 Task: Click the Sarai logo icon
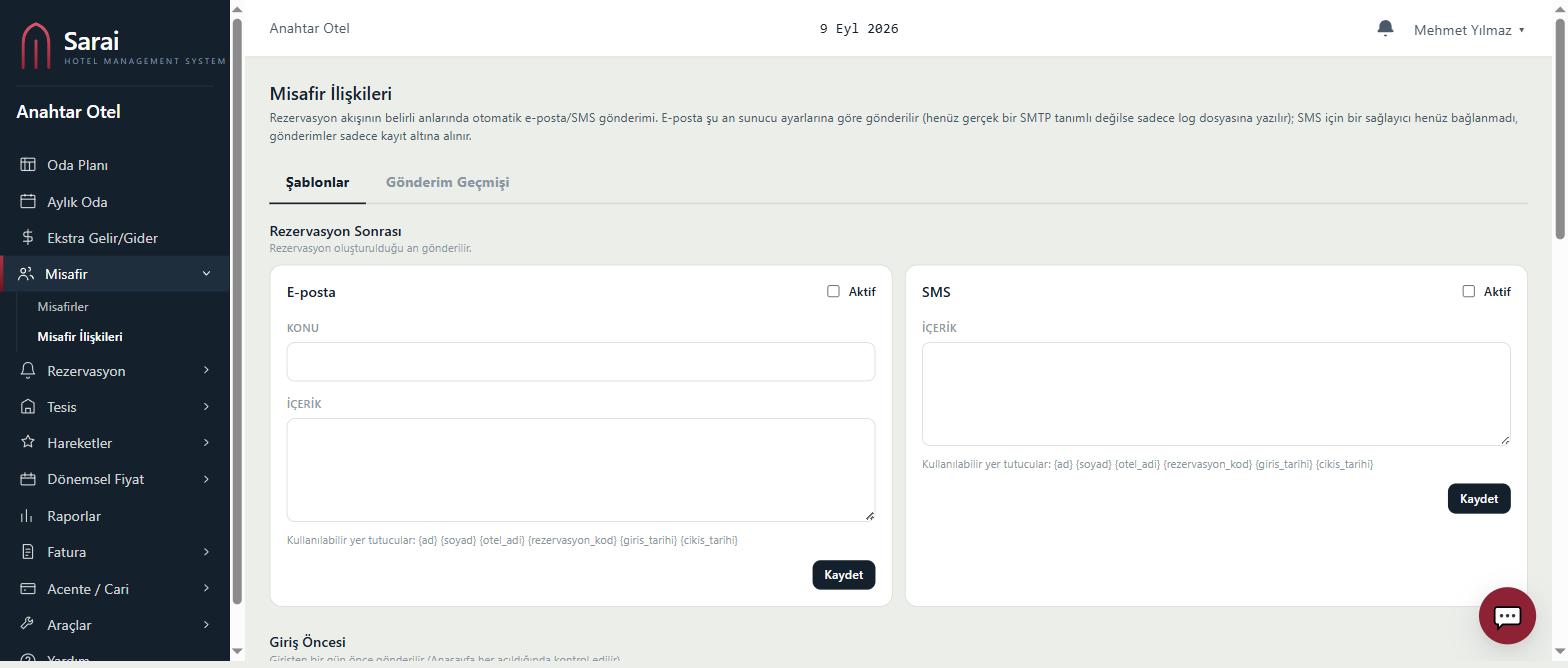tap(36, 46)
